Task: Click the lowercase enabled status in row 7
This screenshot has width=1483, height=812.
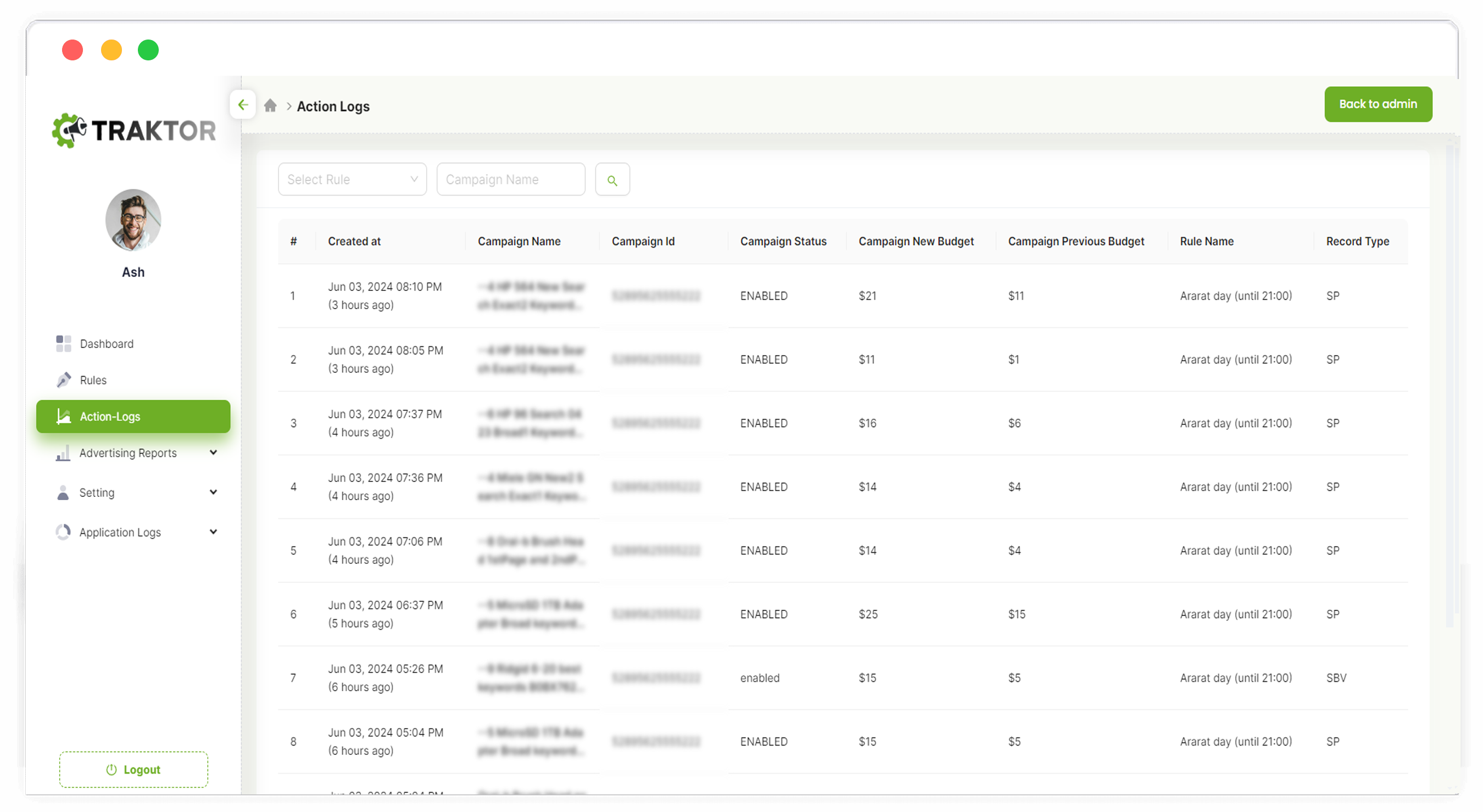Action: (760, 678)
